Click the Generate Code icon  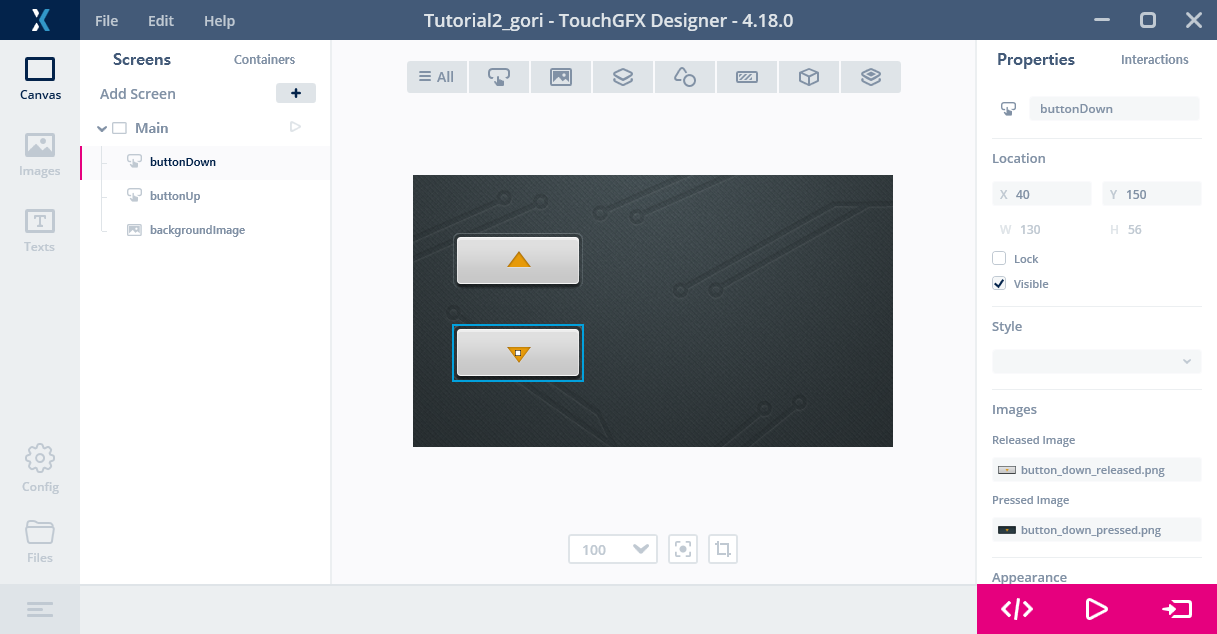click(1017, 609)
